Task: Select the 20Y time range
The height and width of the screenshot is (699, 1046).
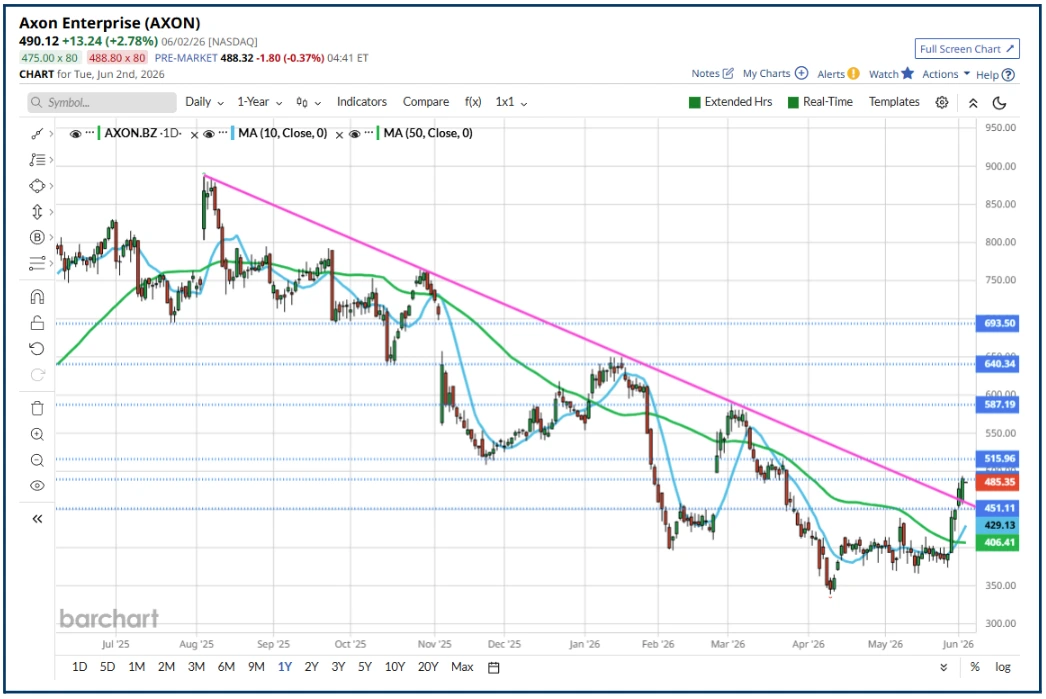Action: pos(428,667)
